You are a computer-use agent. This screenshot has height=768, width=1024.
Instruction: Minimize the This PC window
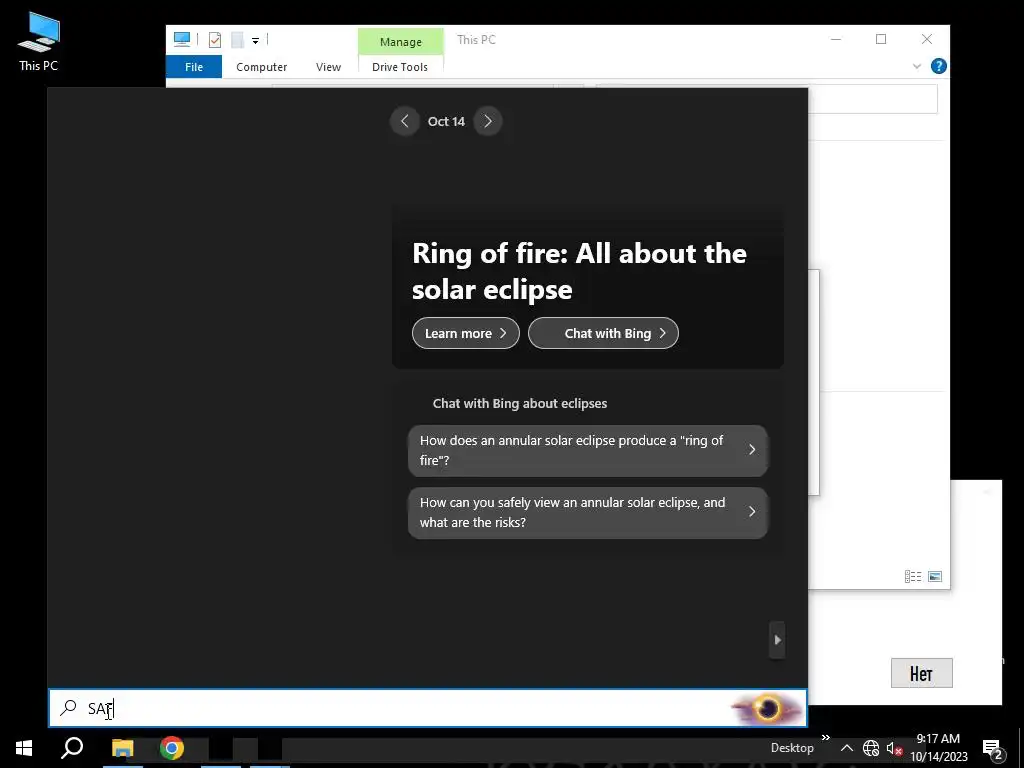(835, 39)
